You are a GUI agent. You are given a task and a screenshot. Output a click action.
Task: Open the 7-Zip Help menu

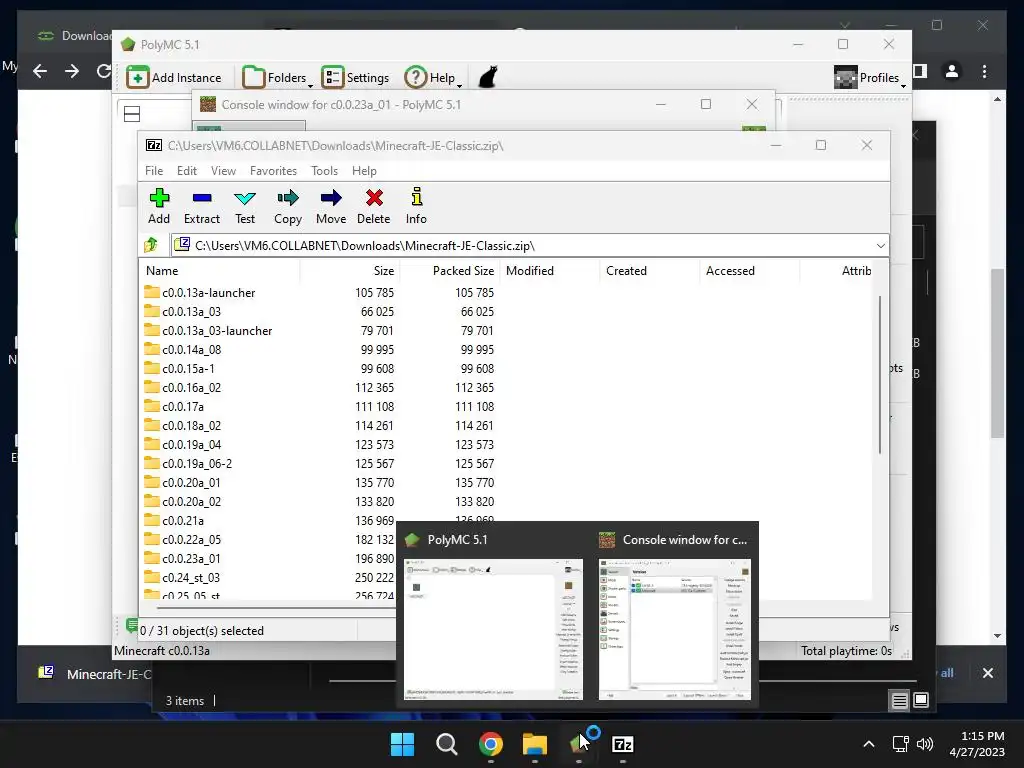[x=364, y=170]
